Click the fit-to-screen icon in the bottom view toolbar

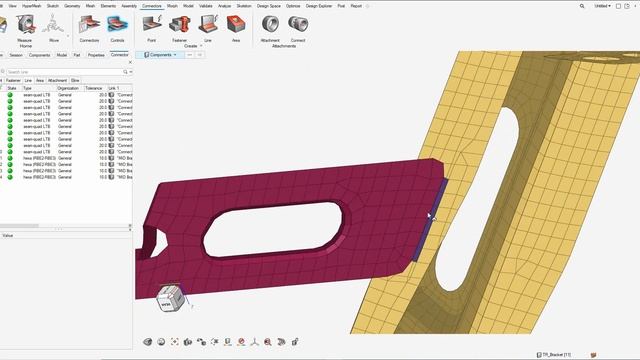tap(175, 342)
